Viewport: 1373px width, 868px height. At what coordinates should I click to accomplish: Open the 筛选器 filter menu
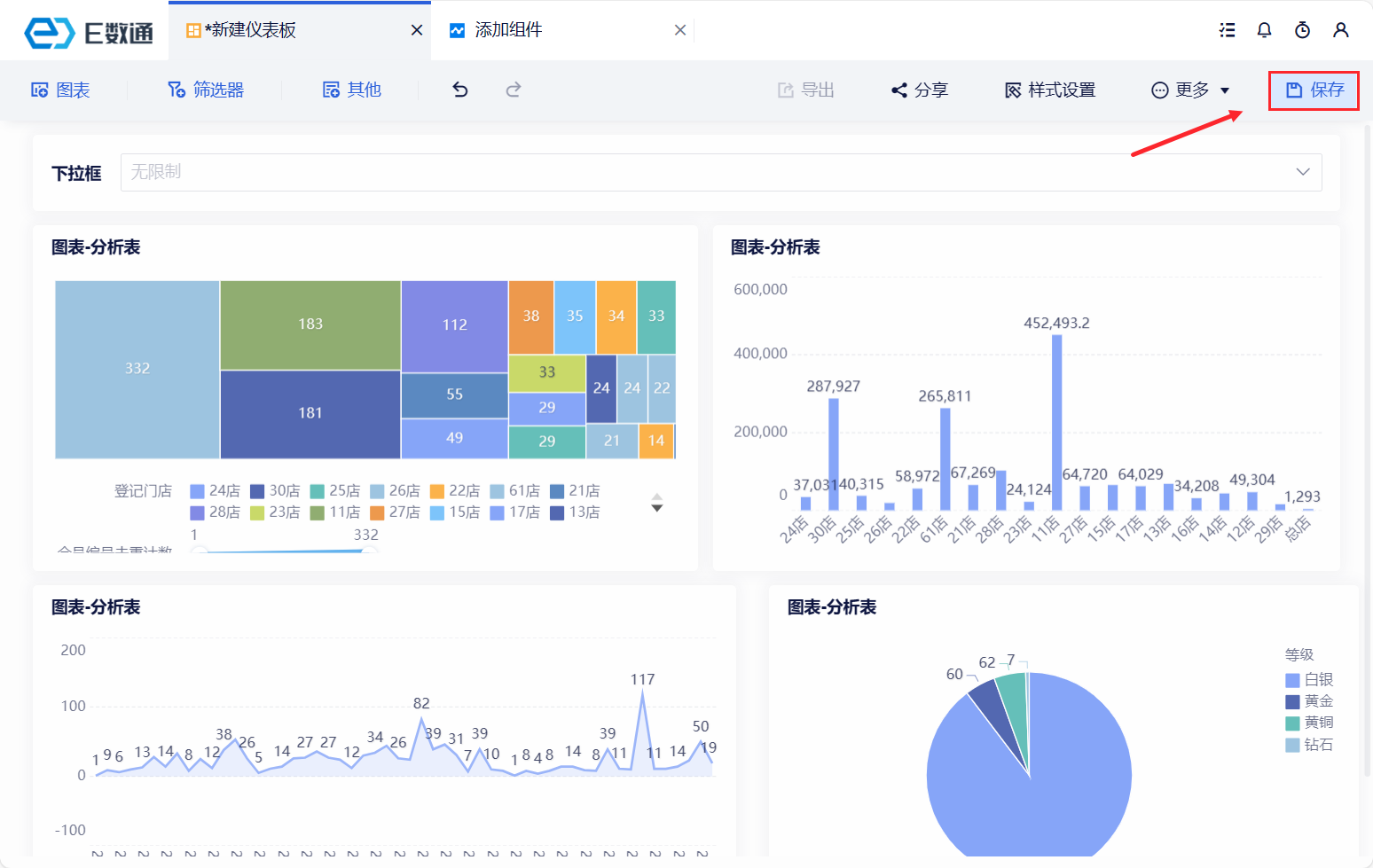click(206, 90)
